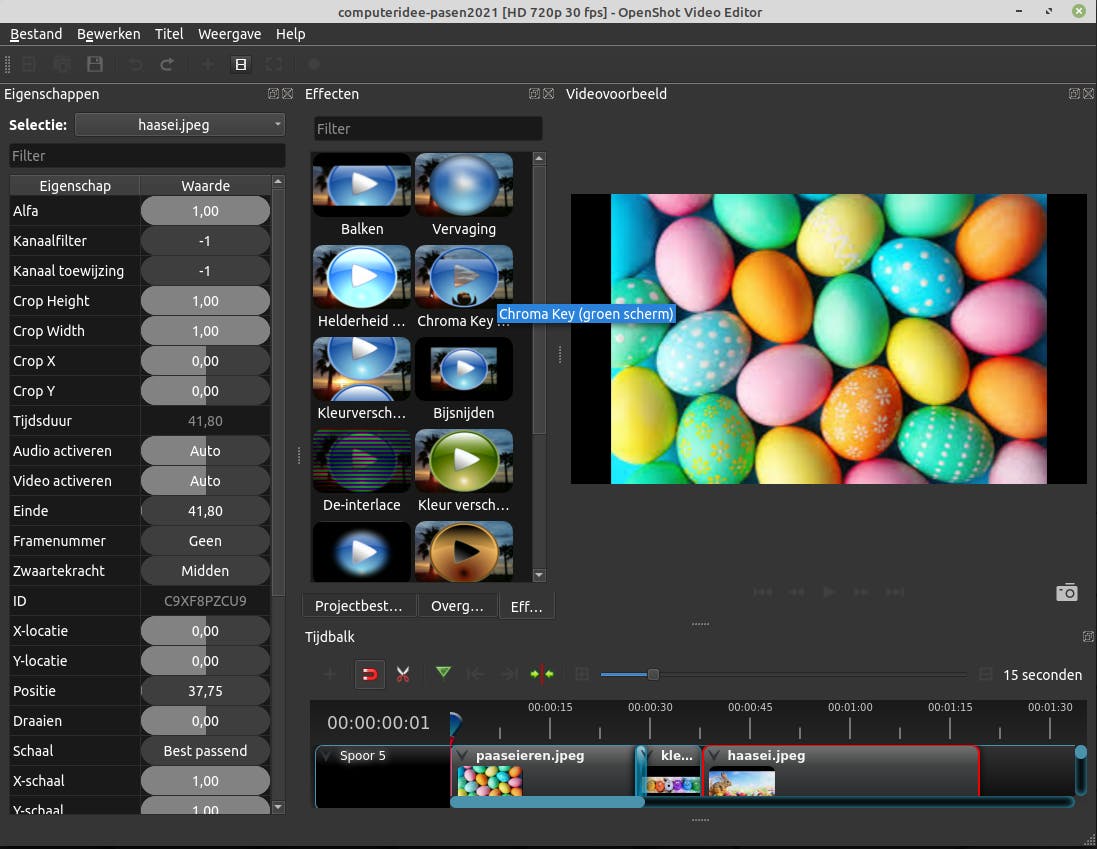The height and width of the screenshot is (849, 1097).
Task: Toggle the magnet snapping button
Action: 369,674
